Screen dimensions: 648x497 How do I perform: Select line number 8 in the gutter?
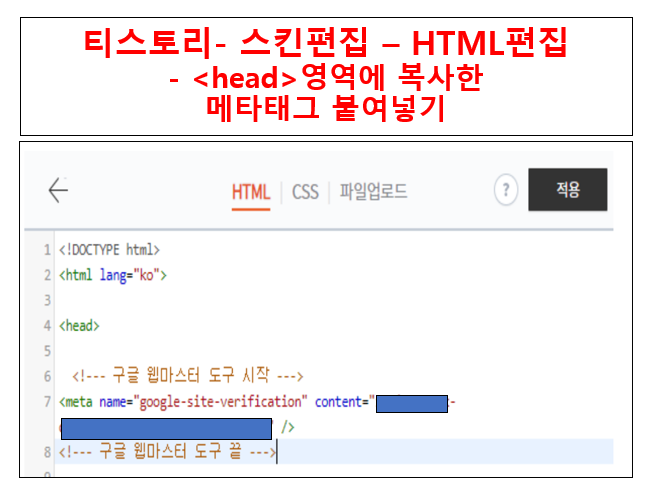coord(48,452)
